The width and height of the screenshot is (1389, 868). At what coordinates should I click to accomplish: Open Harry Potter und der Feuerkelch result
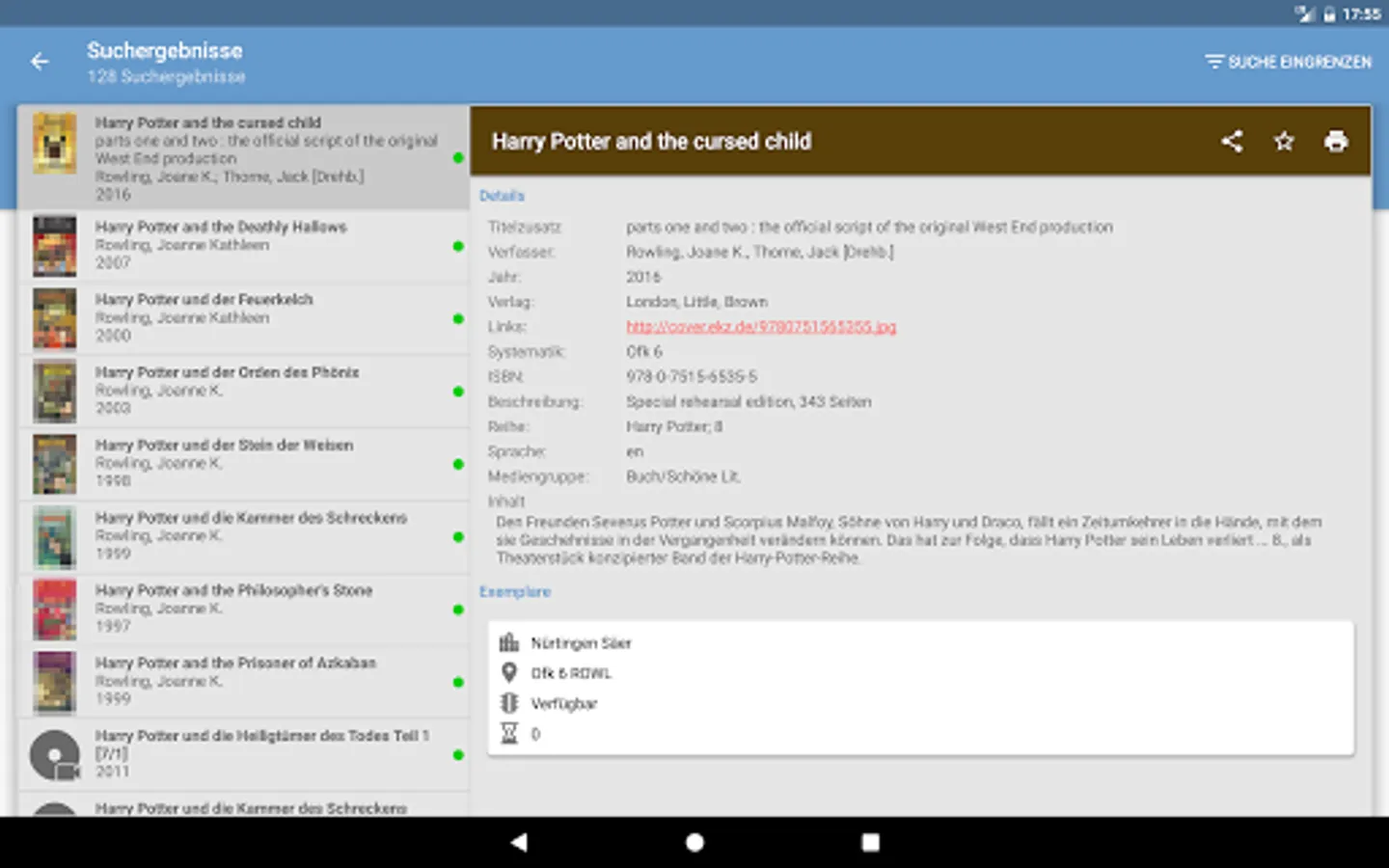243,318
